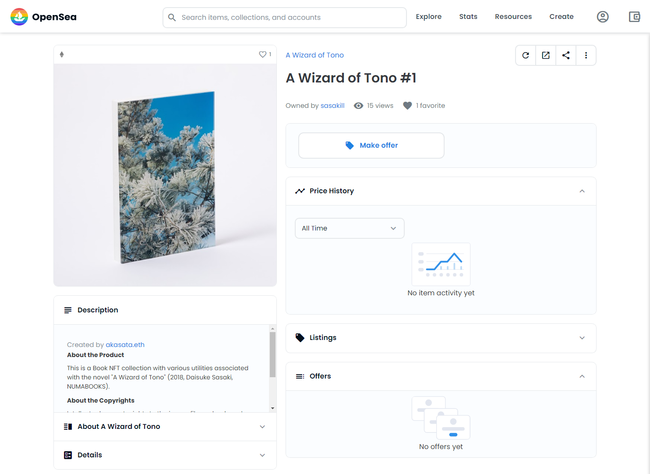The image size is (650, 474).
Task: Open the three-dot more options menu
Action: click(x=586, y=55)
